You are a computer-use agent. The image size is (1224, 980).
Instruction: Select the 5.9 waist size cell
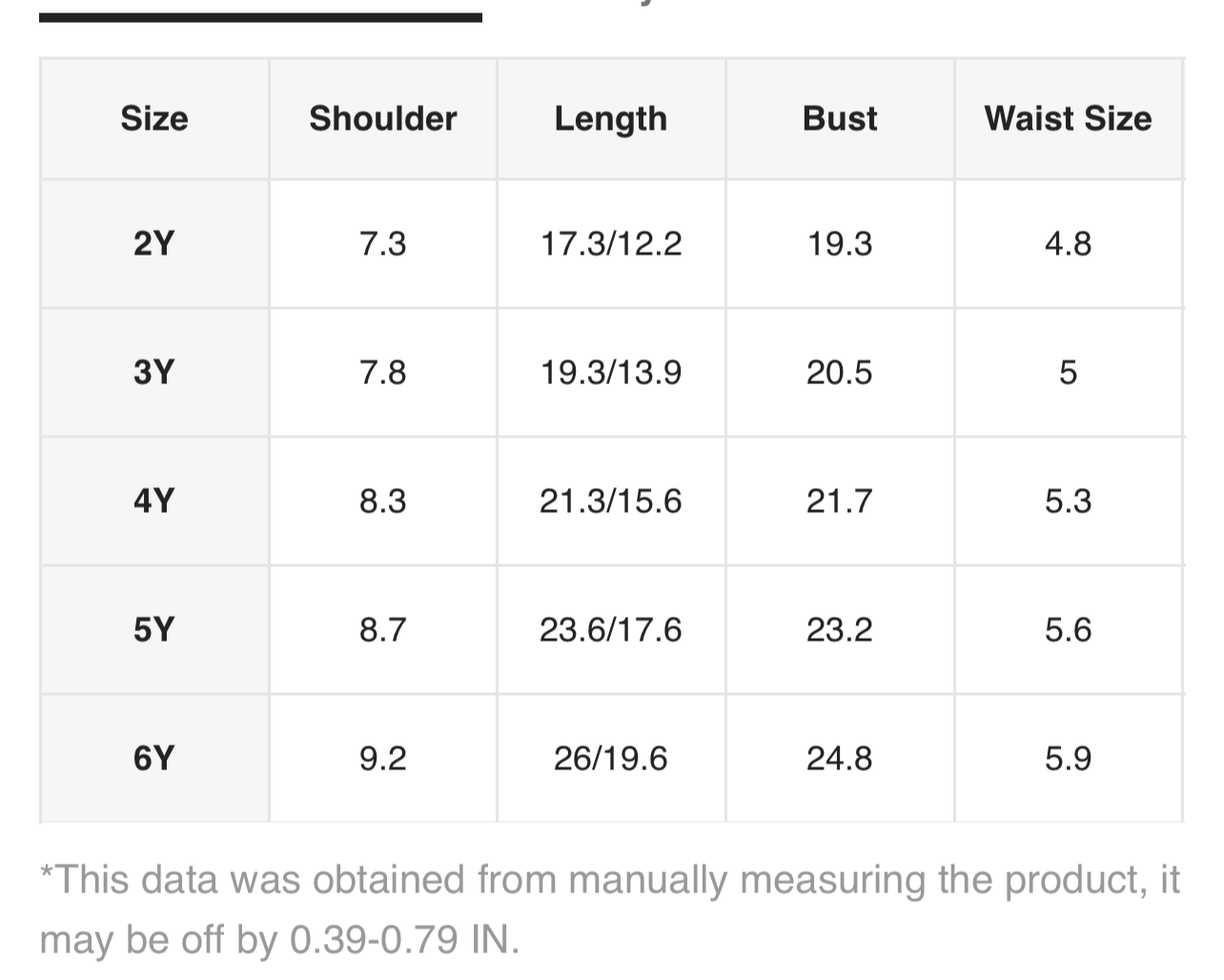click(x=1068, y=758)
